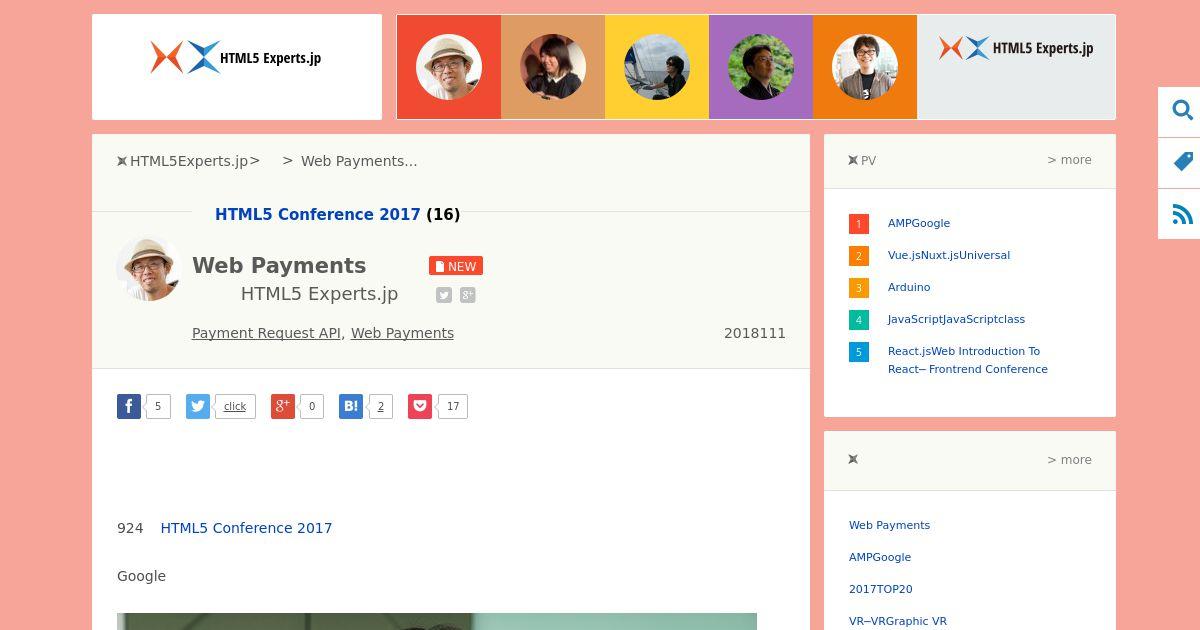The width and height of the screenshot is (1200, 630).
Task: Click the green rank badge 4
Action: click(x=858, y=320)
